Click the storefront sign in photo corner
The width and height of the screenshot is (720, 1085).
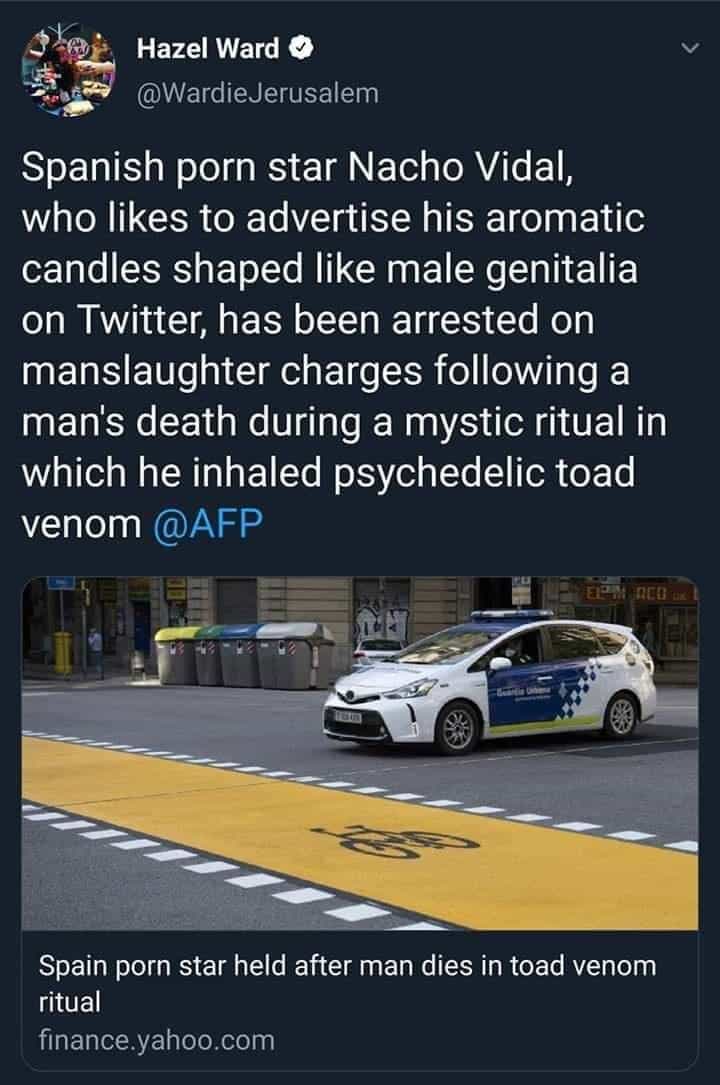click(638, 592)
